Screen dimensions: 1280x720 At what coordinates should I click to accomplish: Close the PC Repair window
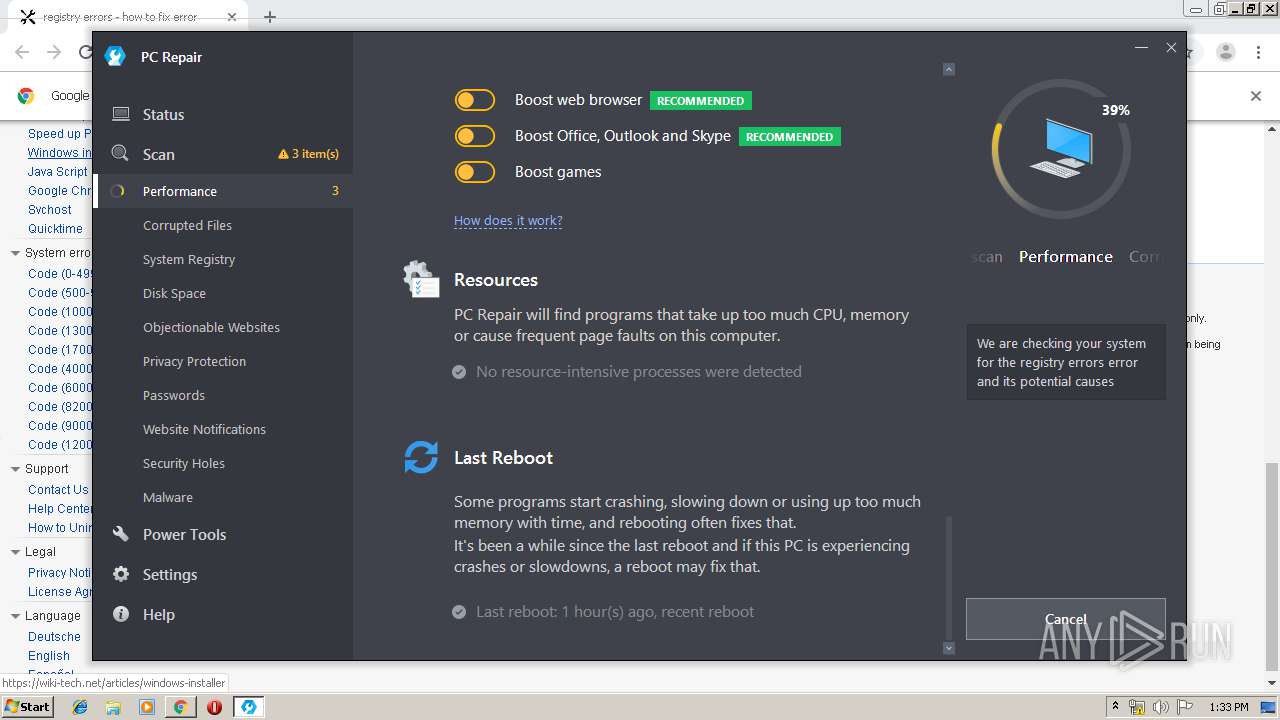tap(1171, 47)
